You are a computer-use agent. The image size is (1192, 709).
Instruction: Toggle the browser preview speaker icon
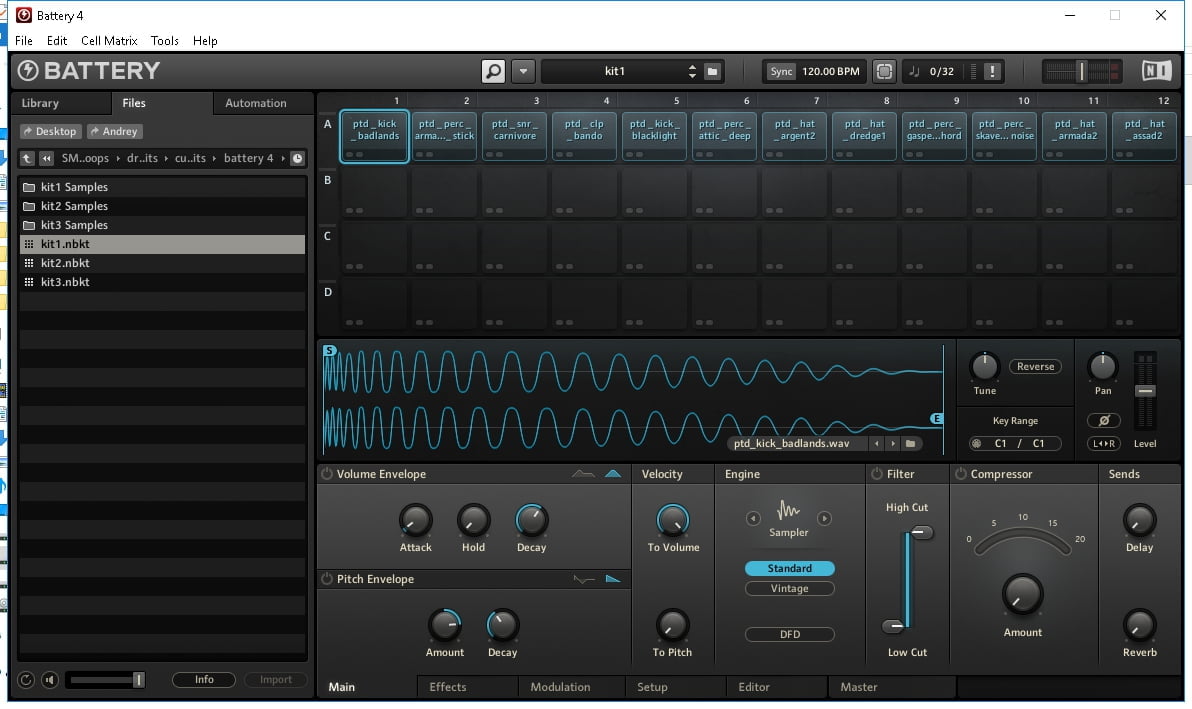(x=49, y=680)
